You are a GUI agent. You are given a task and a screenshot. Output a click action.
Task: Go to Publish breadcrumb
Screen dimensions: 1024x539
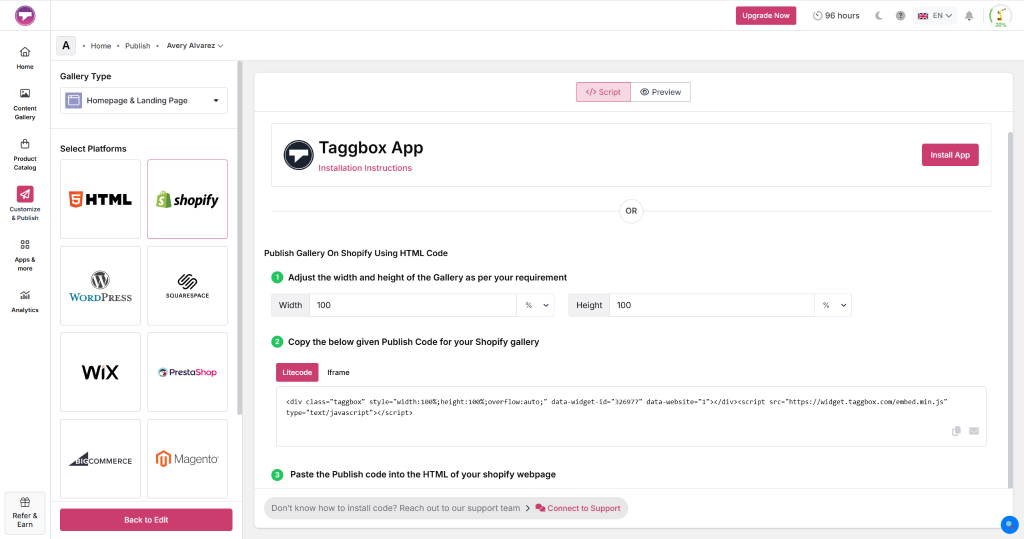(x=138, y=46)
